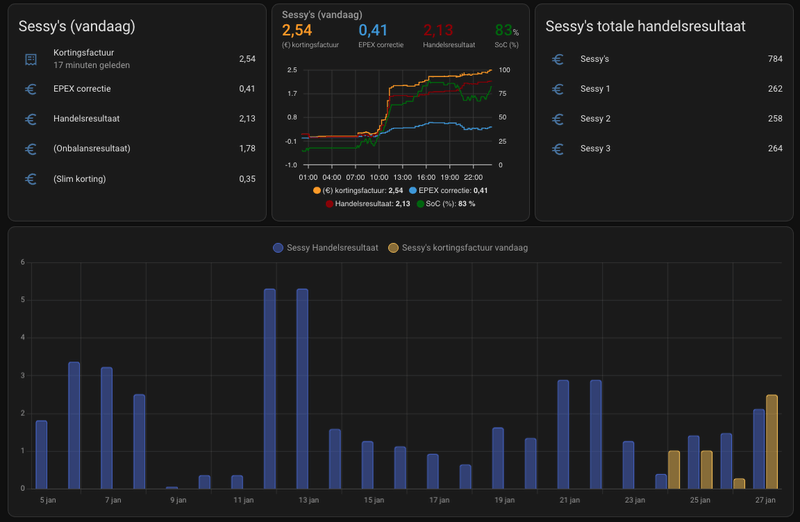The image size is (800, 522).
Task: Click the orange kortingsfactuur legend color dot
Action: (x=317, y=190)
